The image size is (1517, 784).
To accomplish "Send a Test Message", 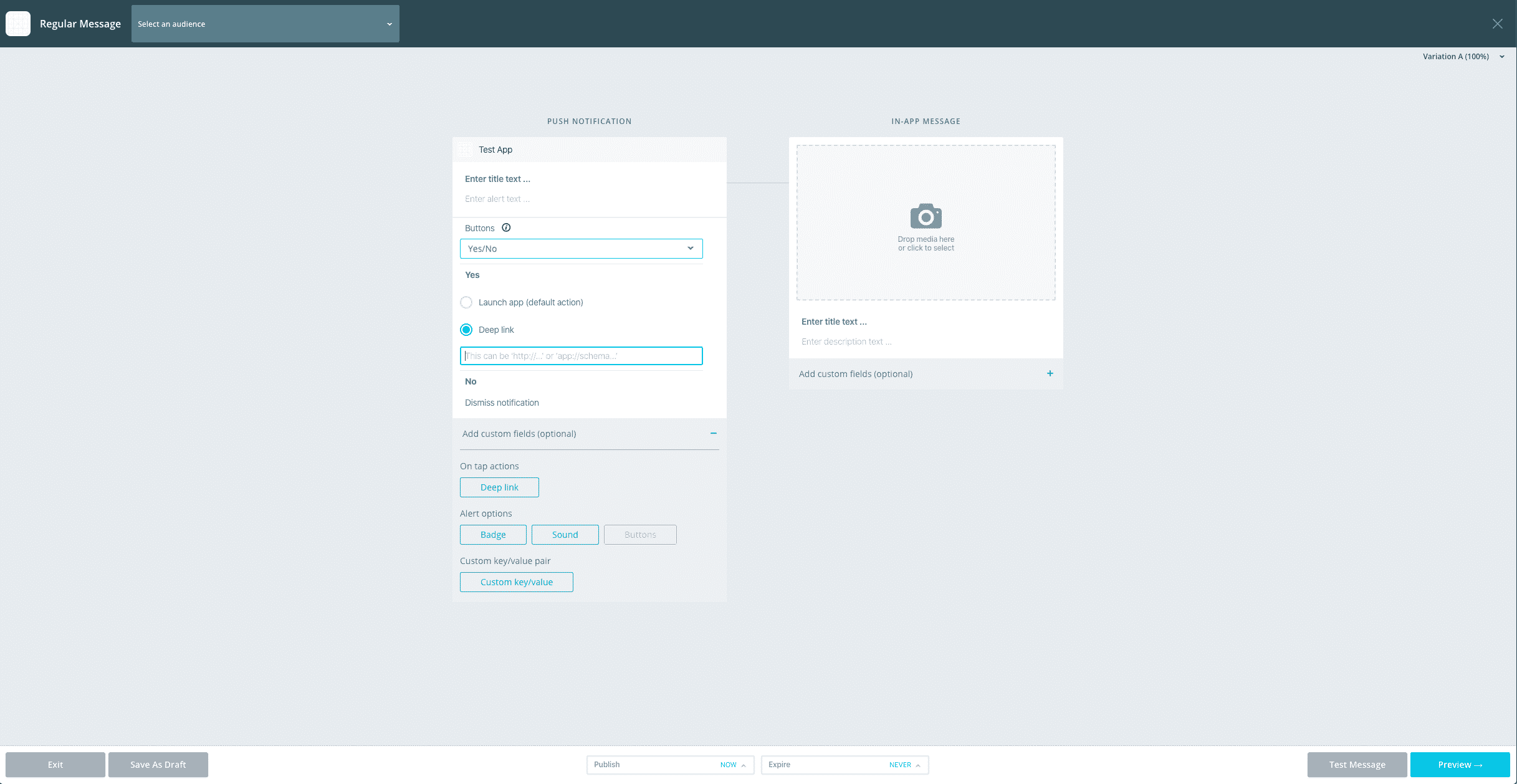I will pos(1356,765).
